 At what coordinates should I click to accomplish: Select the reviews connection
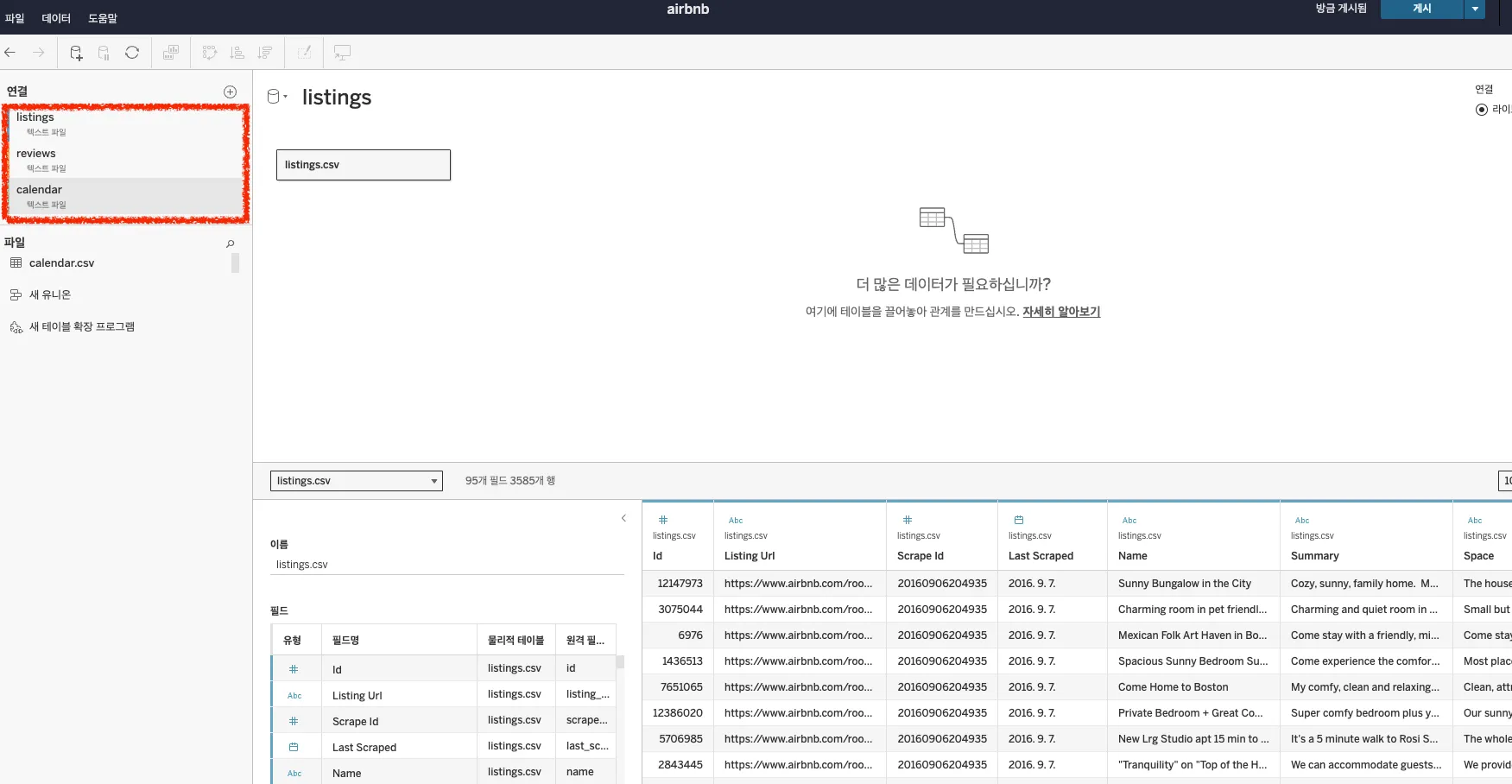pos(126,161)
